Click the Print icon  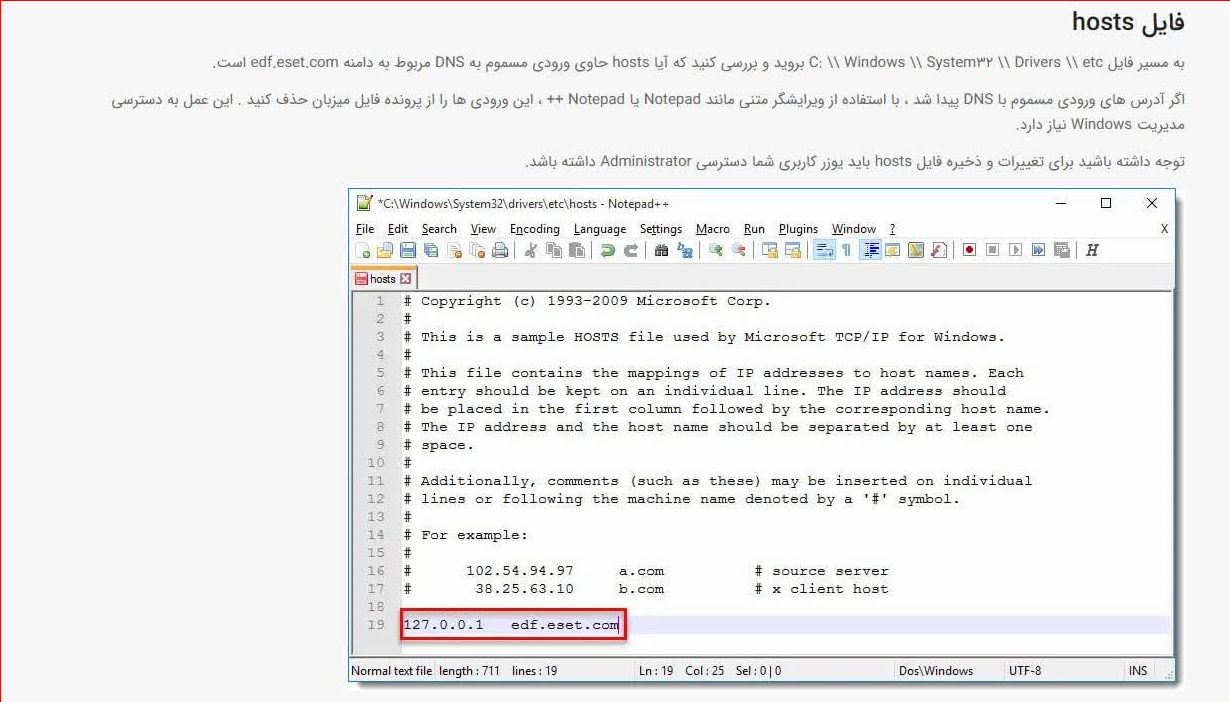[498, 250]
